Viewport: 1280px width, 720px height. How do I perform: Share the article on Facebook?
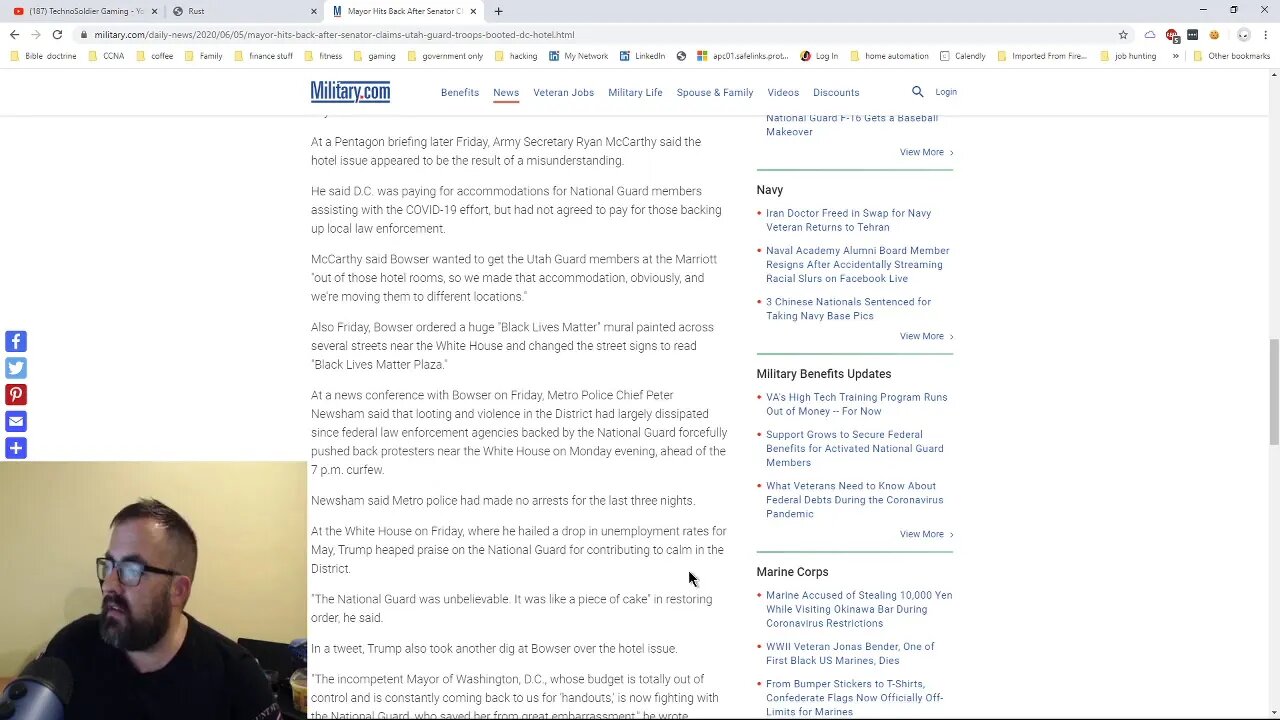pos(16,342)
